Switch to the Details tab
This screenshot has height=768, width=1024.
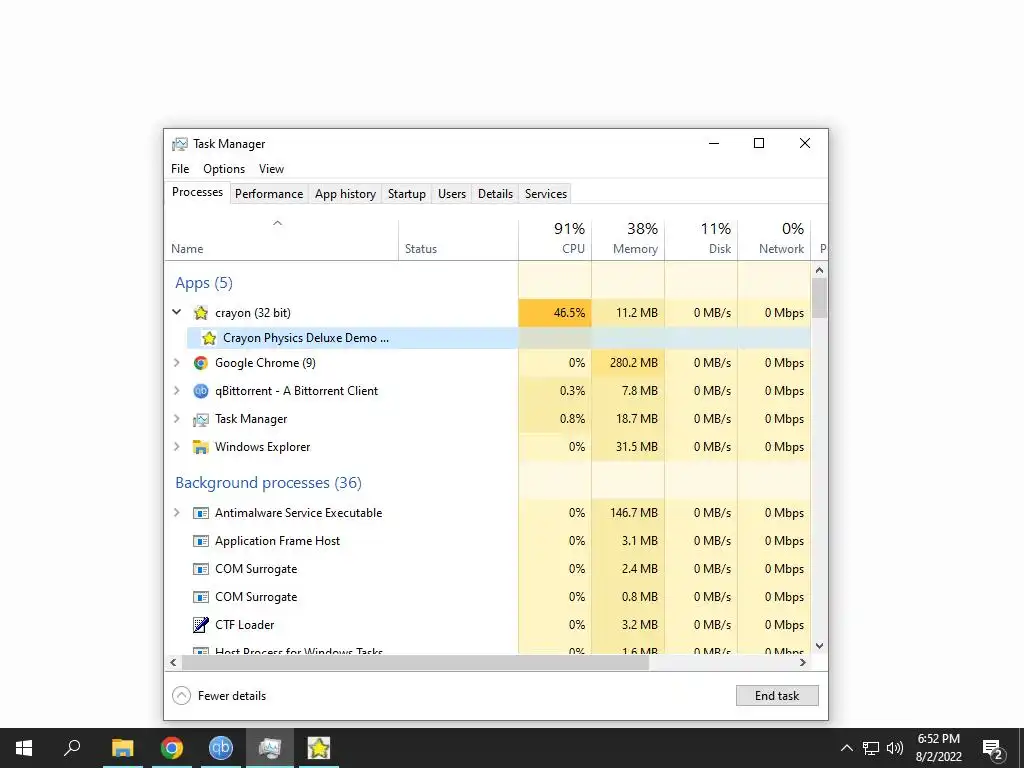[495, 194]
